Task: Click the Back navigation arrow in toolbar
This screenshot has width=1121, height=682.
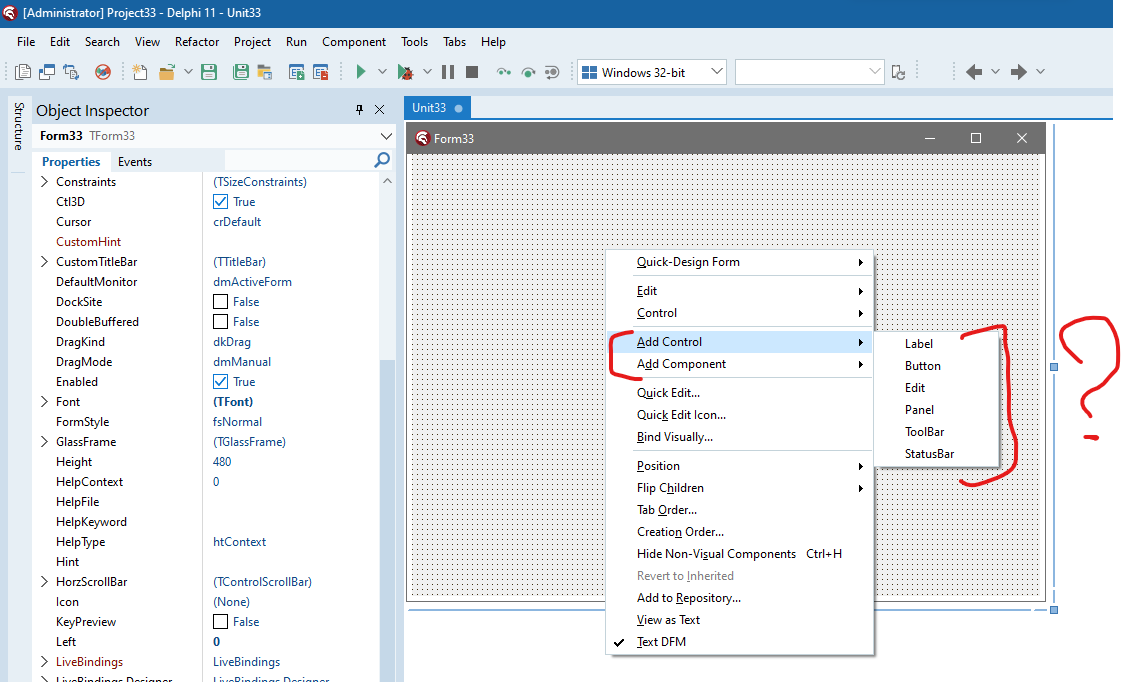Action: click(974, 72)
